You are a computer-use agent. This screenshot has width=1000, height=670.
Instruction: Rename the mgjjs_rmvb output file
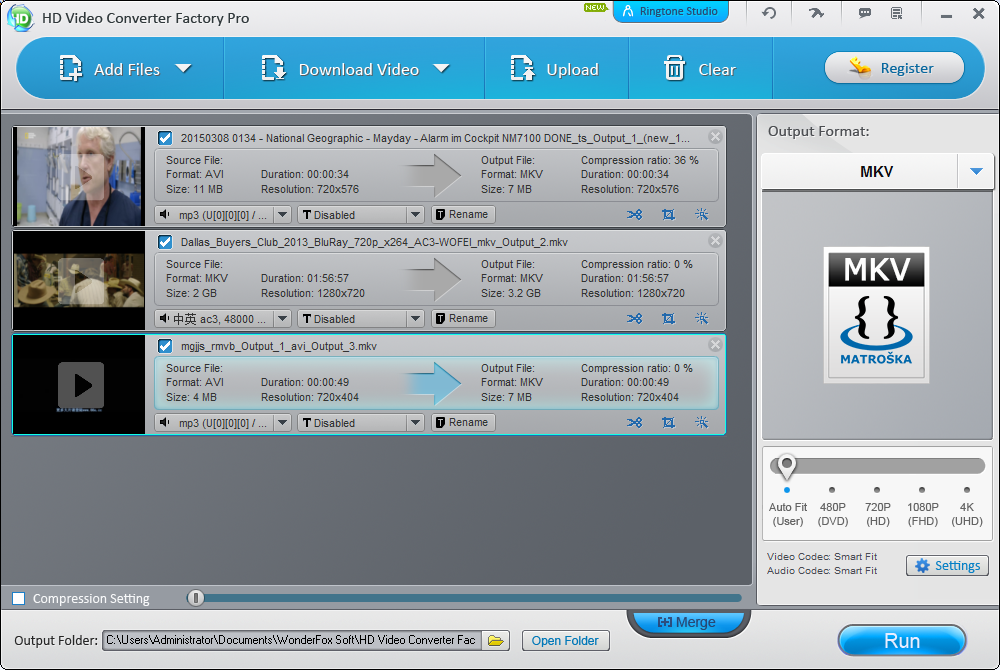(463, 423)
